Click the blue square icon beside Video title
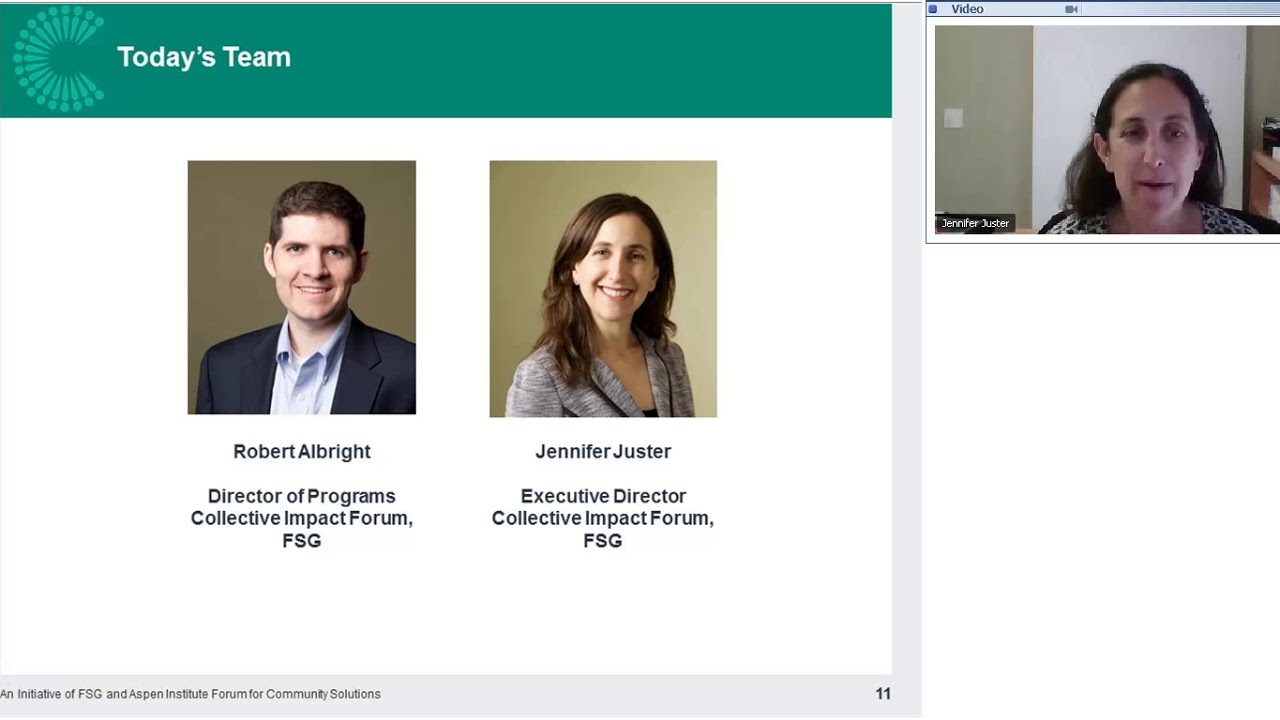 point(933,9)
